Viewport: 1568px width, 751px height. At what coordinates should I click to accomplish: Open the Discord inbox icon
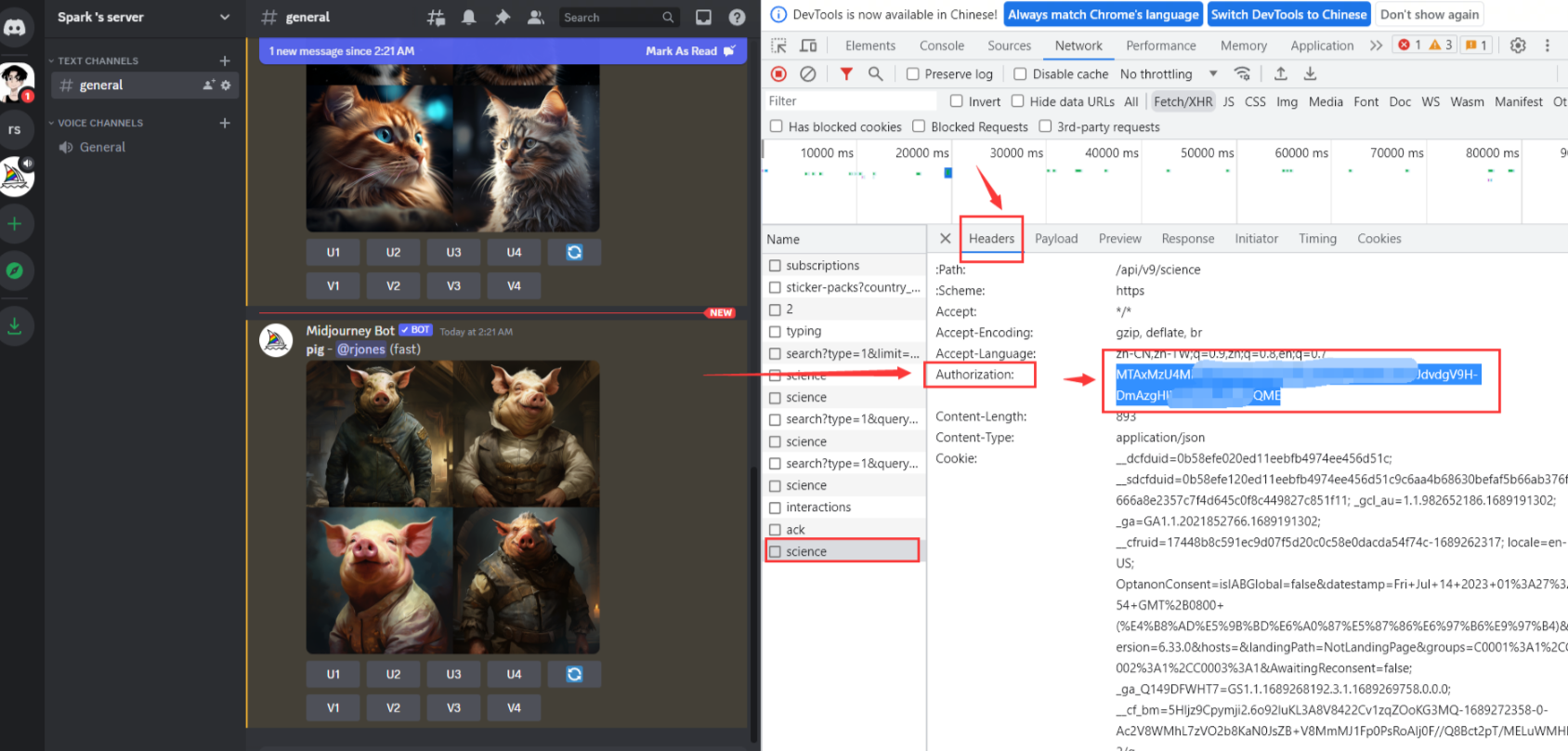pyautogui.click(x=704, y=17)
